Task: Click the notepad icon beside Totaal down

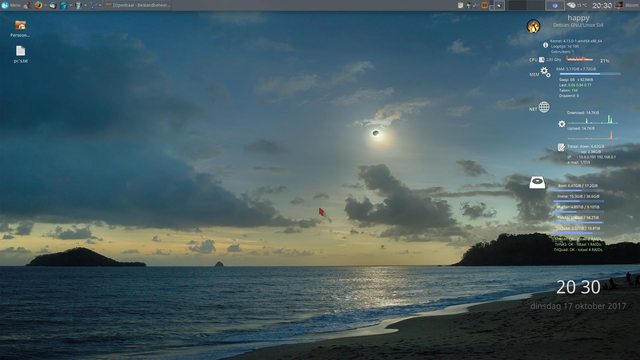Action: tap(562, 147)
